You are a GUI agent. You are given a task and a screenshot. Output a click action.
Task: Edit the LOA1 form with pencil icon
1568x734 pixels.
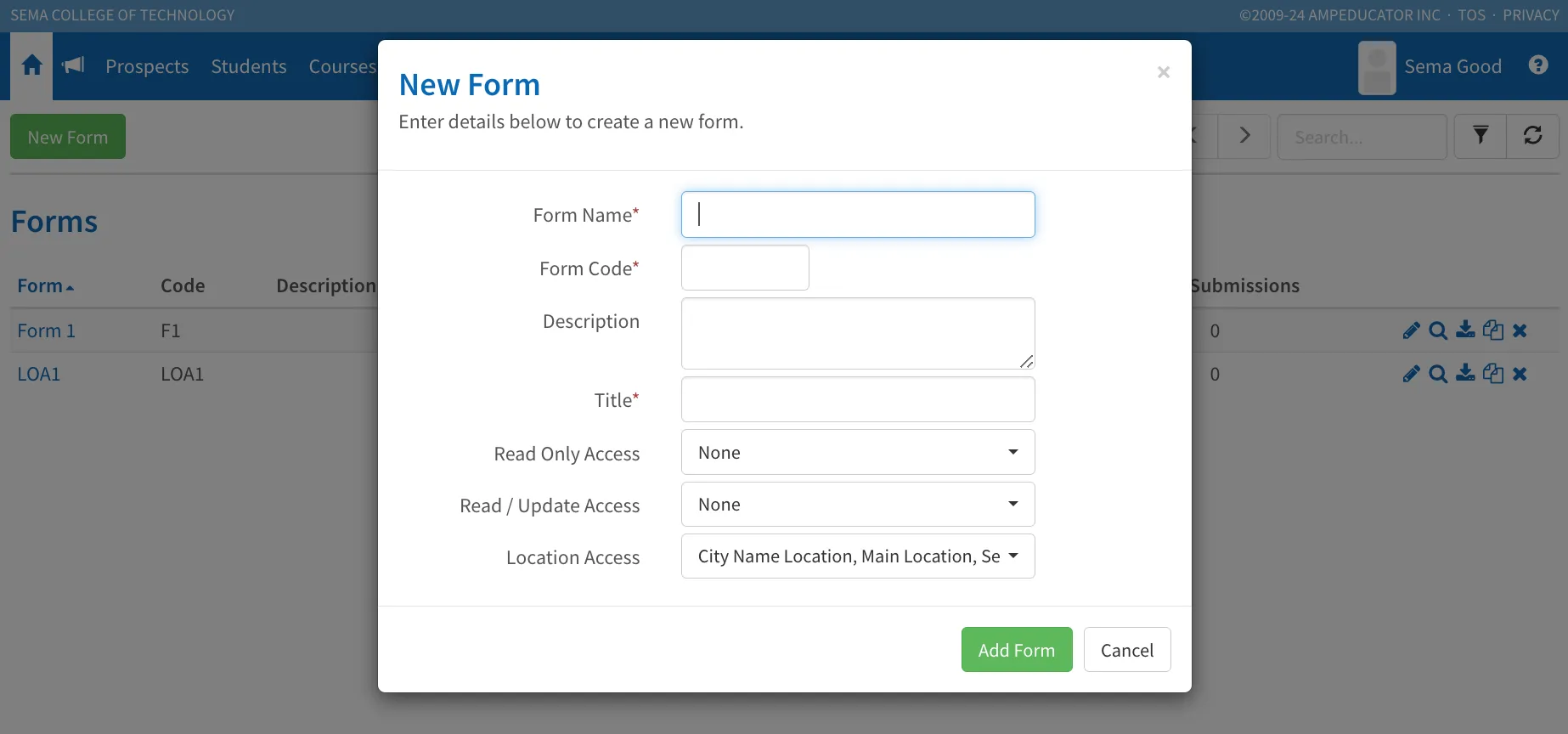[1411, 374]
